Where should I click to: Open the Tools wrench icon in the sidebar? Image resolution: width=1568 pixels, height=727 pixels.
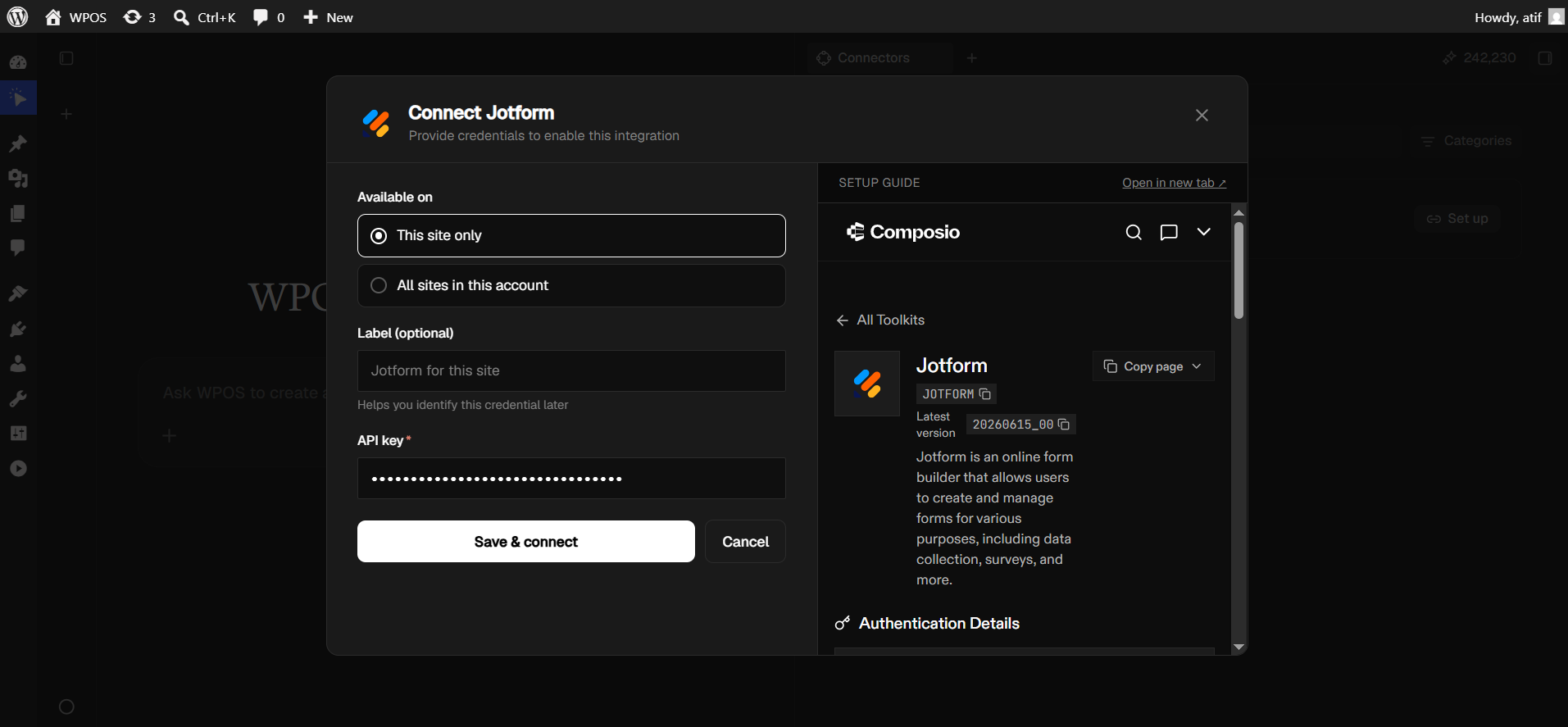[x=18, y=398]
